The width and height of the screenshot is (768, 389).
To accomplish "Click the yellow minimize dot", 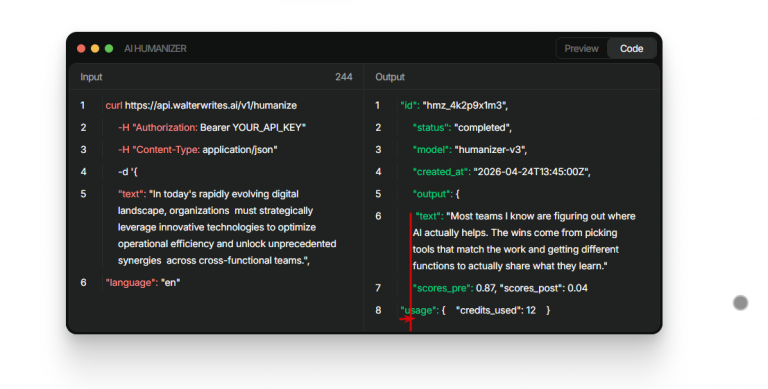I will (x=95, y=49).
